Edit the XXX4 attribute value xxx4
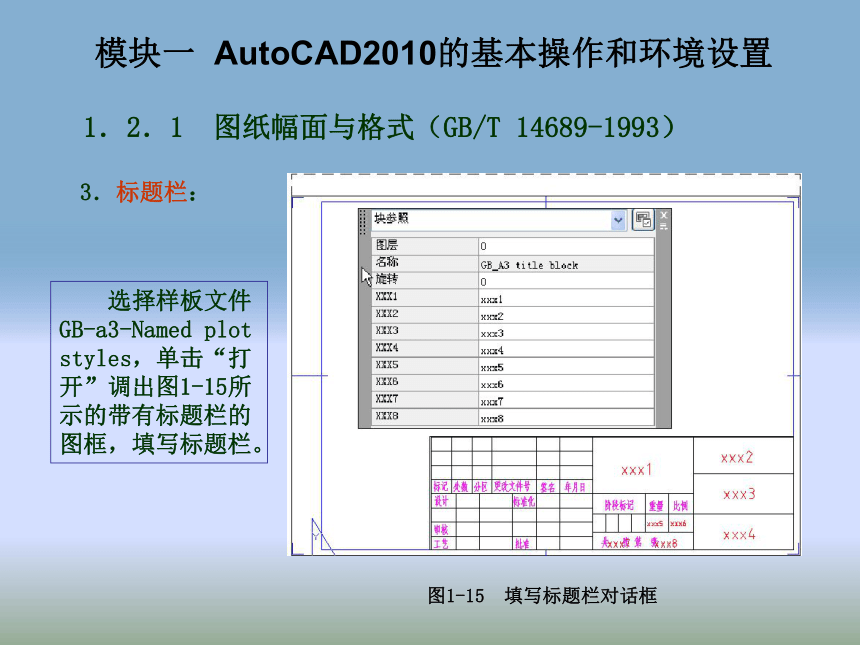Viewport: 860px width, 645px height. pyautogui.click(x=567, y=350)
